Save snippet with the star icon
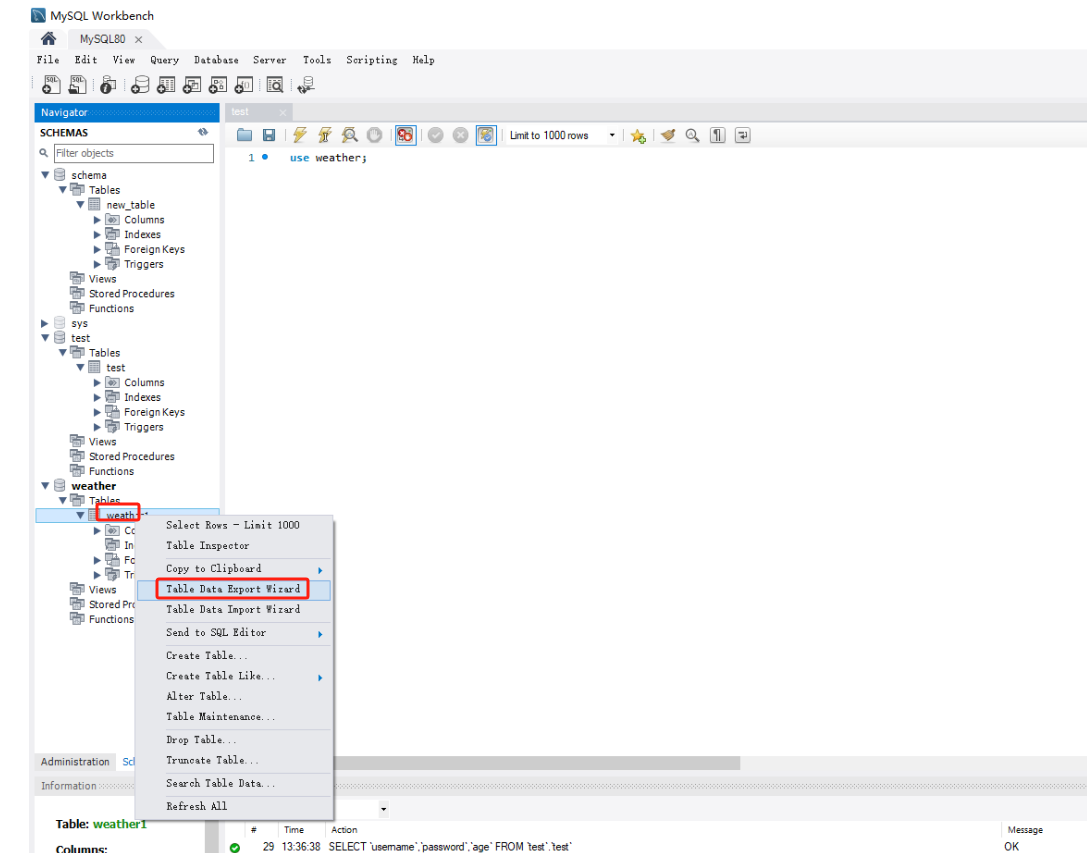 638,135
